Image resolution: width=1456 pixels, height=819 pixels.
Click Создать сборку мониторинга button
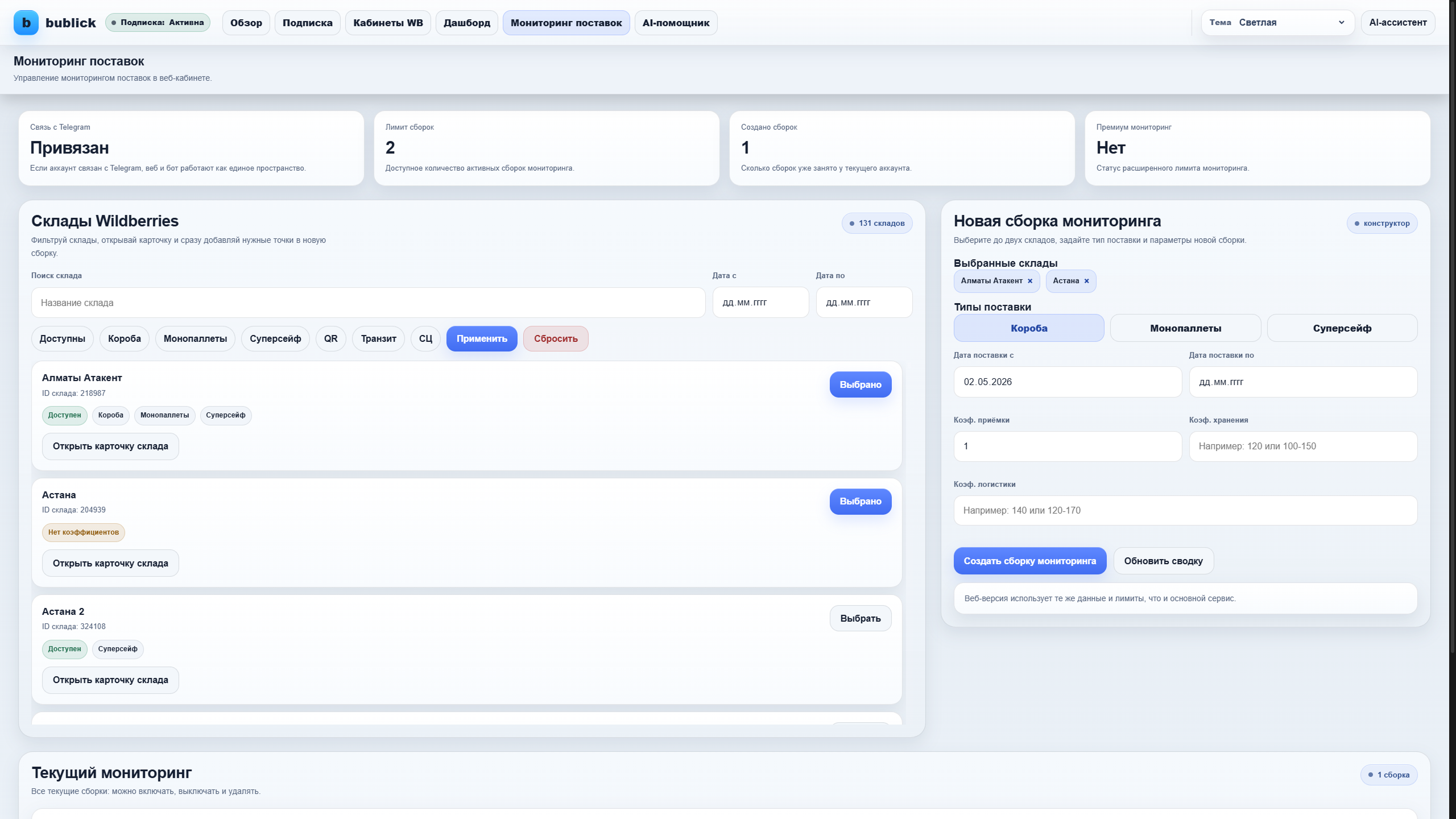click(1030, 561)
